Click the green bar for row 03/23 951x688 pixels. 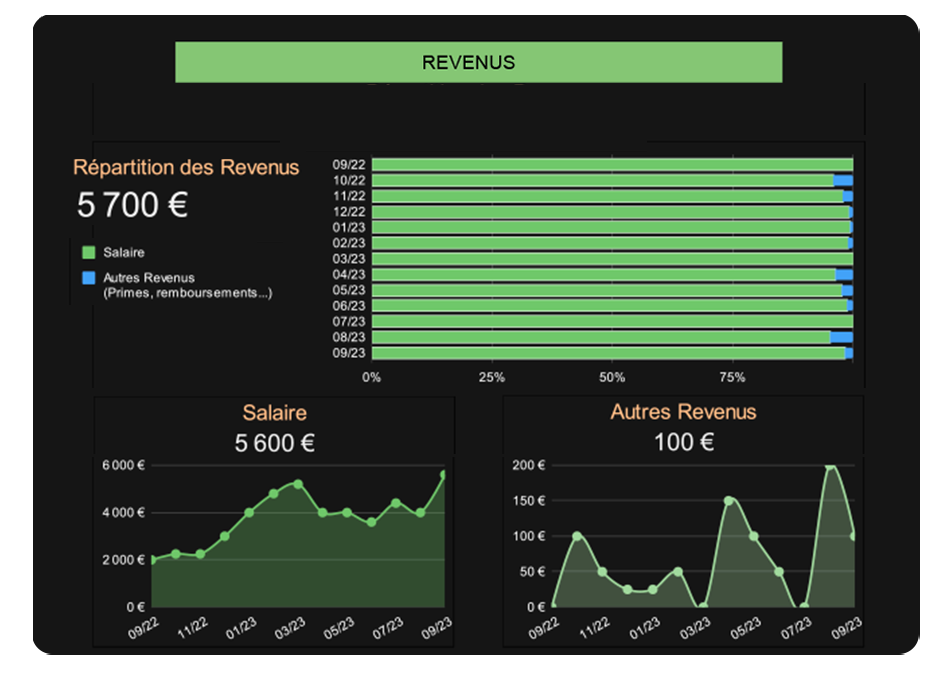click(610, 259)
